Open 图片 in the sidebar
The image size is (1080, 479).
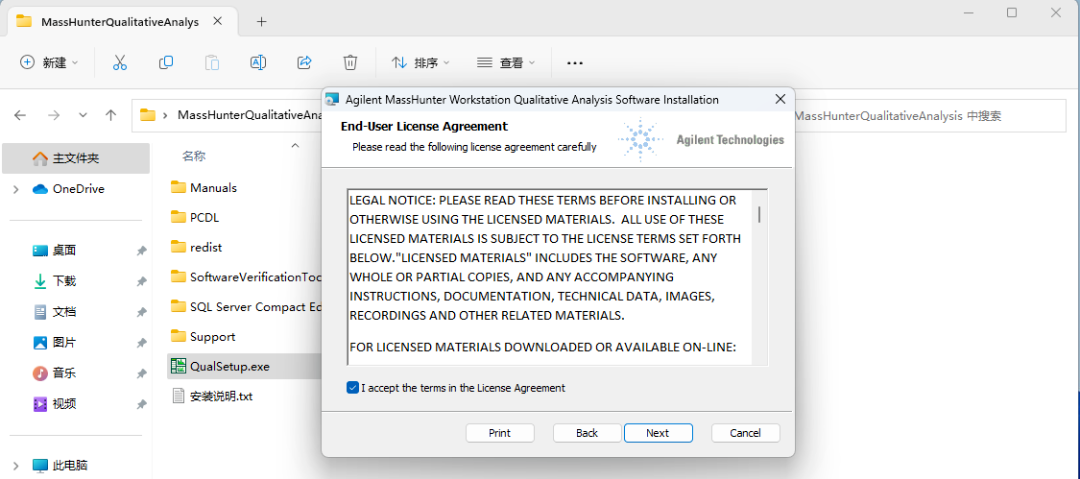pos(64,343)
